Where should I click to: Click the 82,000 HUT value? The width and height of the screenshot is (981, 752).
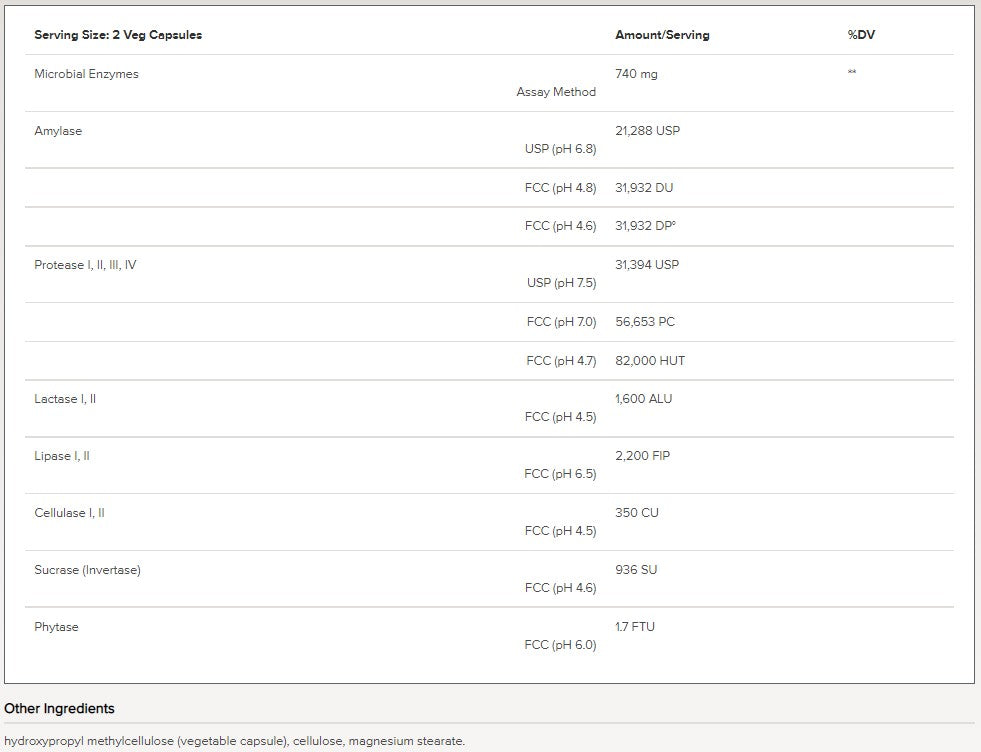pyautogui.click(x=650, y=361)
